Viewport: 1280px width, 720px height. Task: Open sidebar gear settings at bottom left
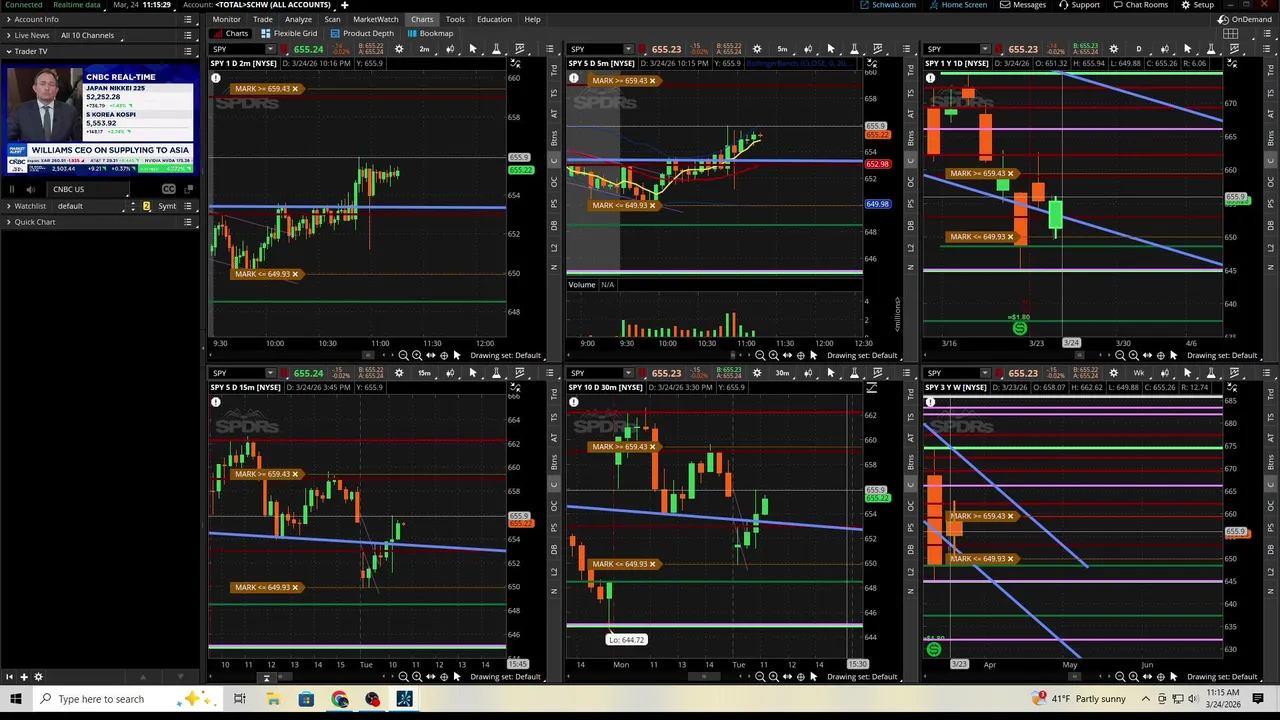[x=39, y=677]
